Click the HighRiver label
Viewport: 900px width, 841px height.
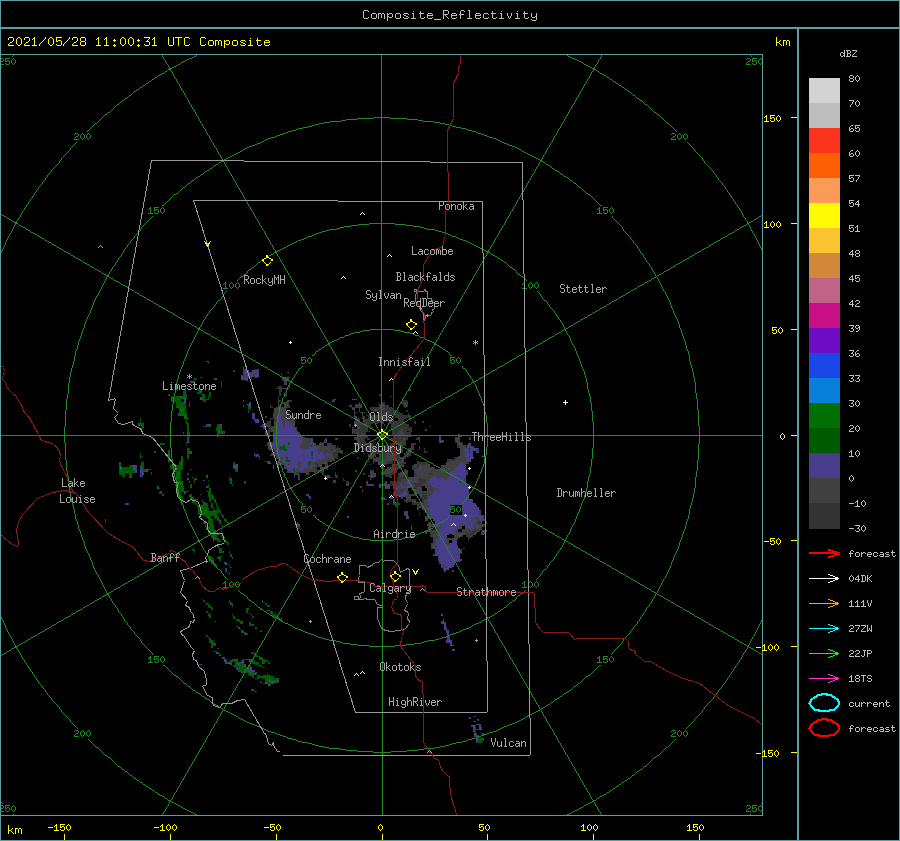coord(415,702)
